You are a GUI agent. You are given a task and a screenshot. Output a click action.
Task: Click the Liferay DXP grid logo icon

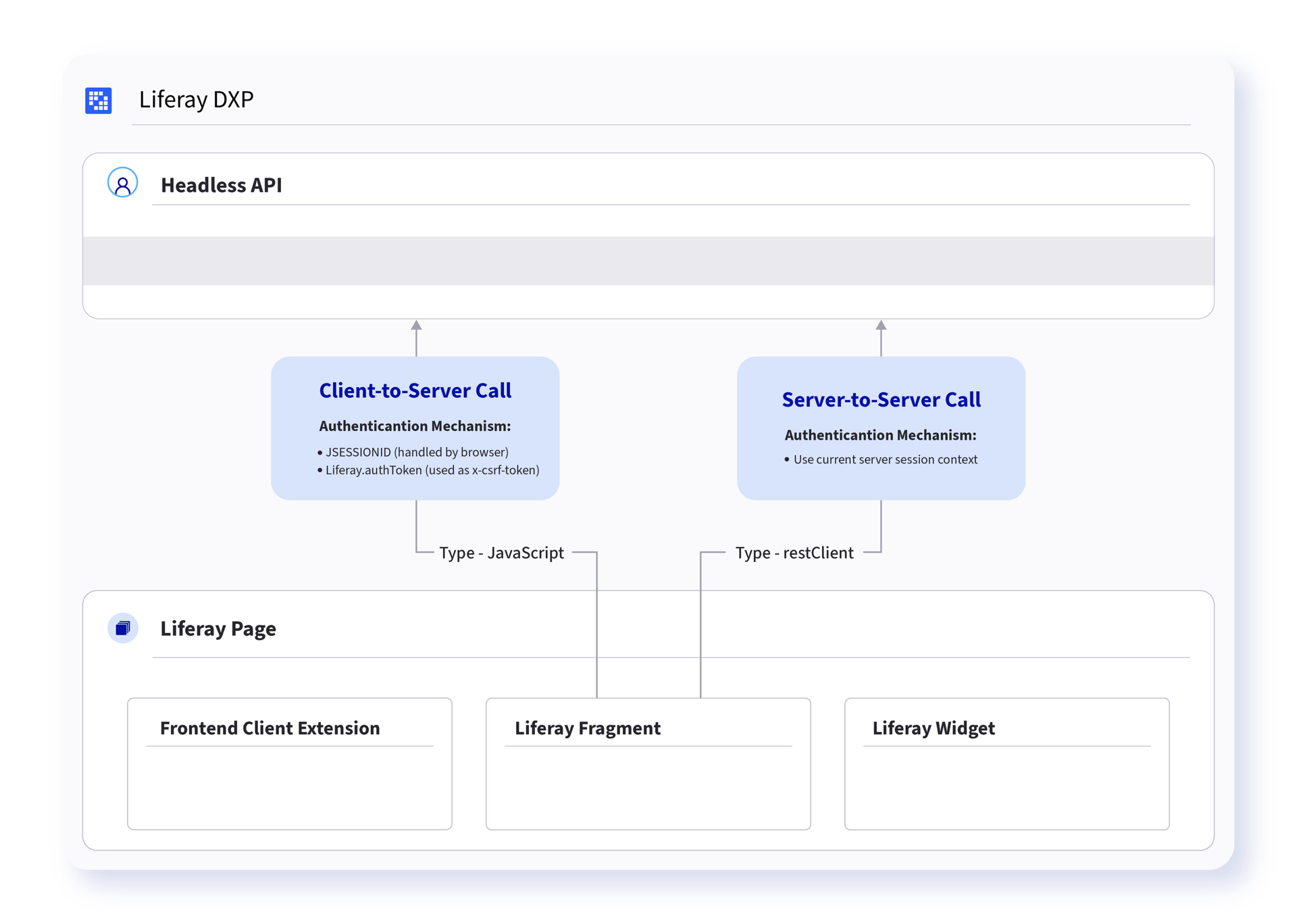(x=98, y=101)
